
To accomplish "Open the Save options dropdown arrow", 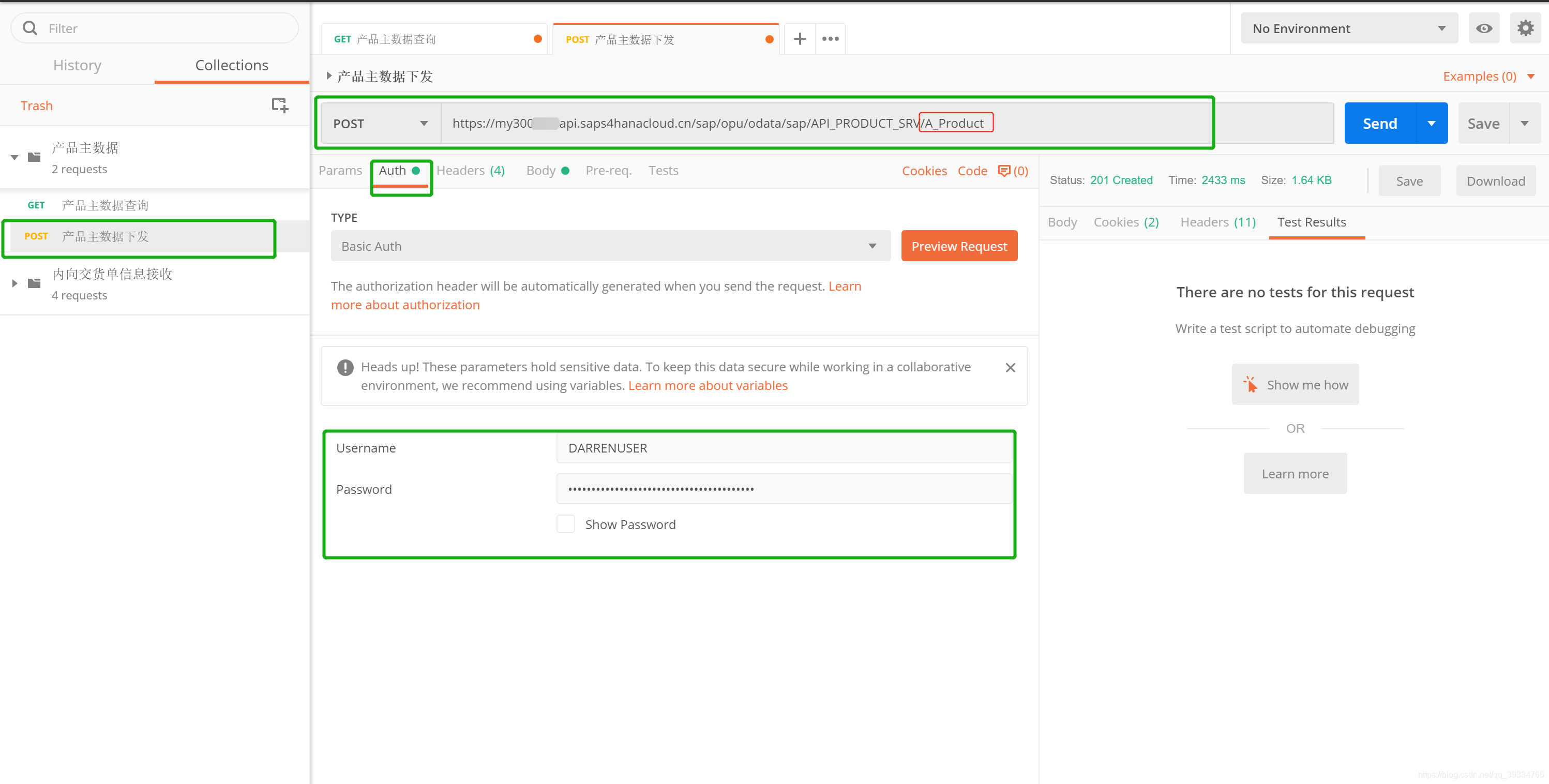I will click(x=1524, y=123).
